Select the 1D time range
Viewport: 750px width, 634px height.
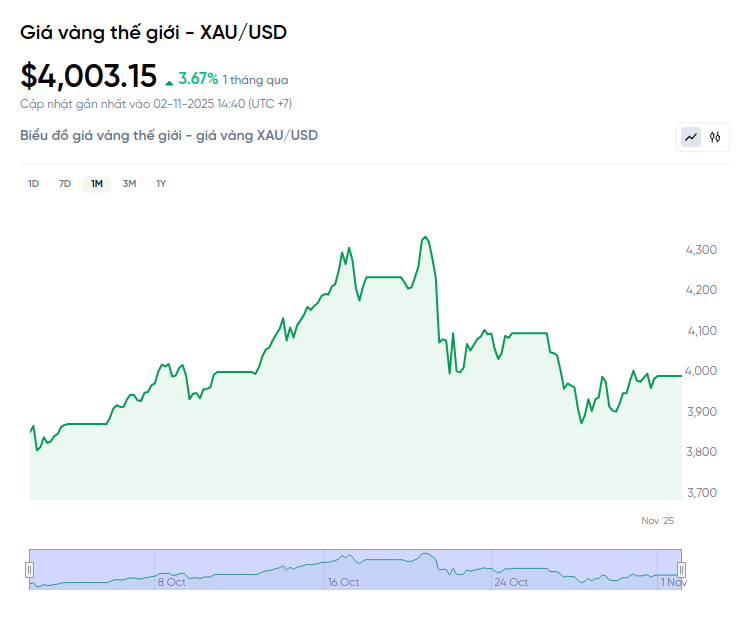[33, 183]
